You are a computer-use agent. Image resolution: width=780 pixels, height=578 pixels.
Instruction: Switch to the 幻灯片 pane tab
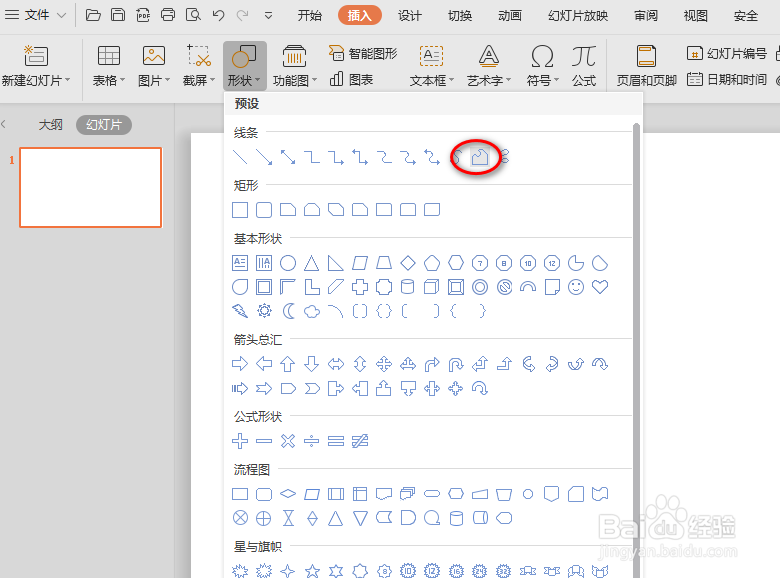click(x=104, y=125)
